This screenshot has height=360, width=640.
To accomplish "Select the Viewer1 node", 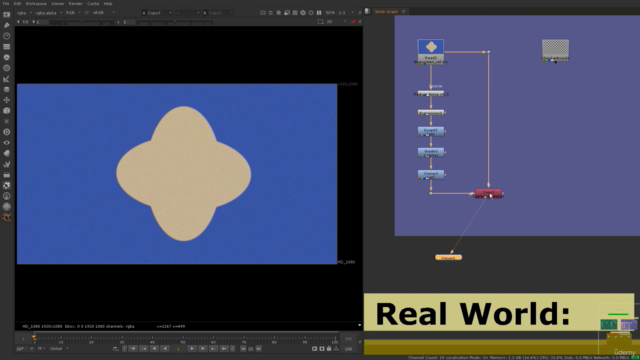I will (448, 258).
